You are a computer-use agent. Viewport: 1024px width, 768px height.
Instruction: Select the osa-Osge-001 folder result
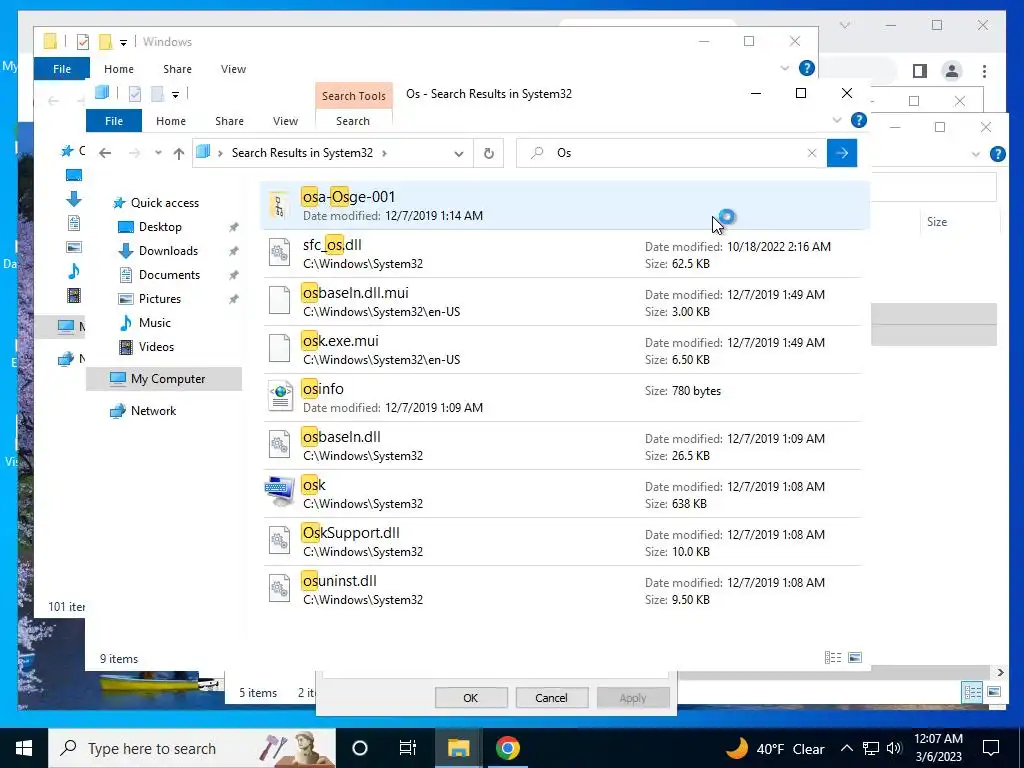(x=565, y=205)
